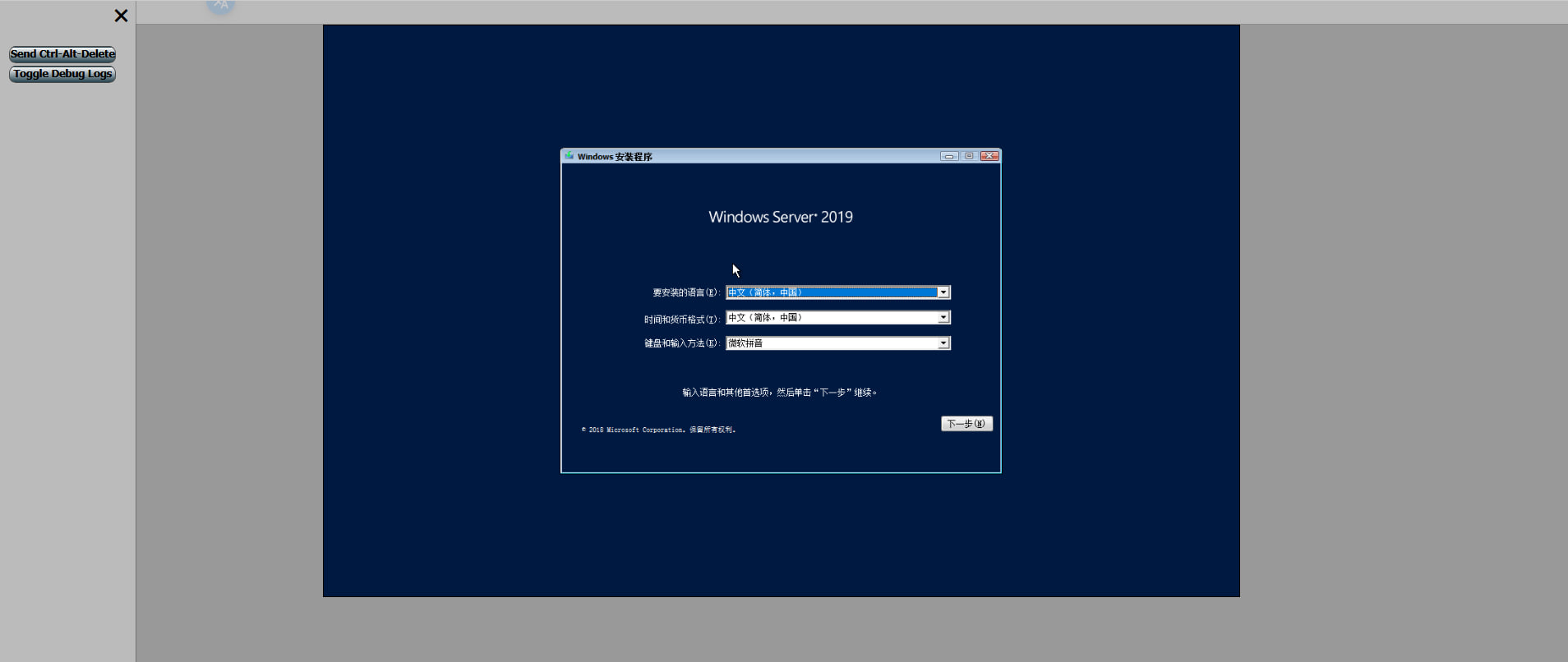The height and width of the screenshot is (662, 1568).
Task: Click the Windows Server 2019 heading text
Action: 781,217
